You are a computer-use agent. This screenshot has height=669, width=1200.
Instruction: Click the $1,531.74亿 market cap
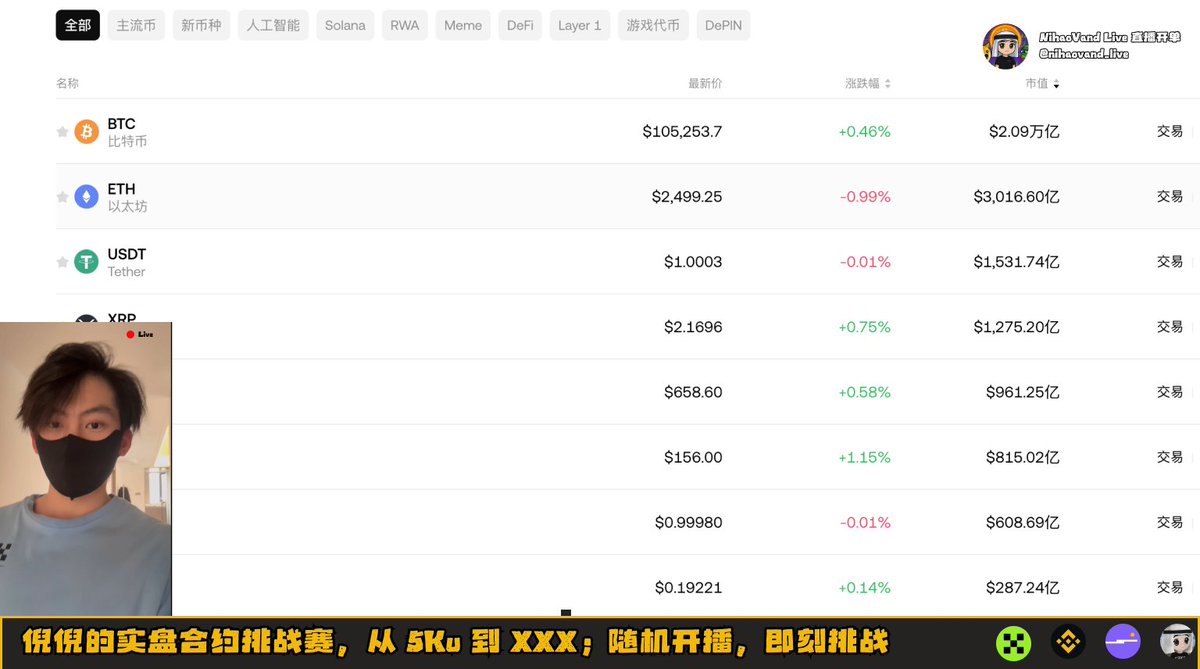pos(1016,261)
